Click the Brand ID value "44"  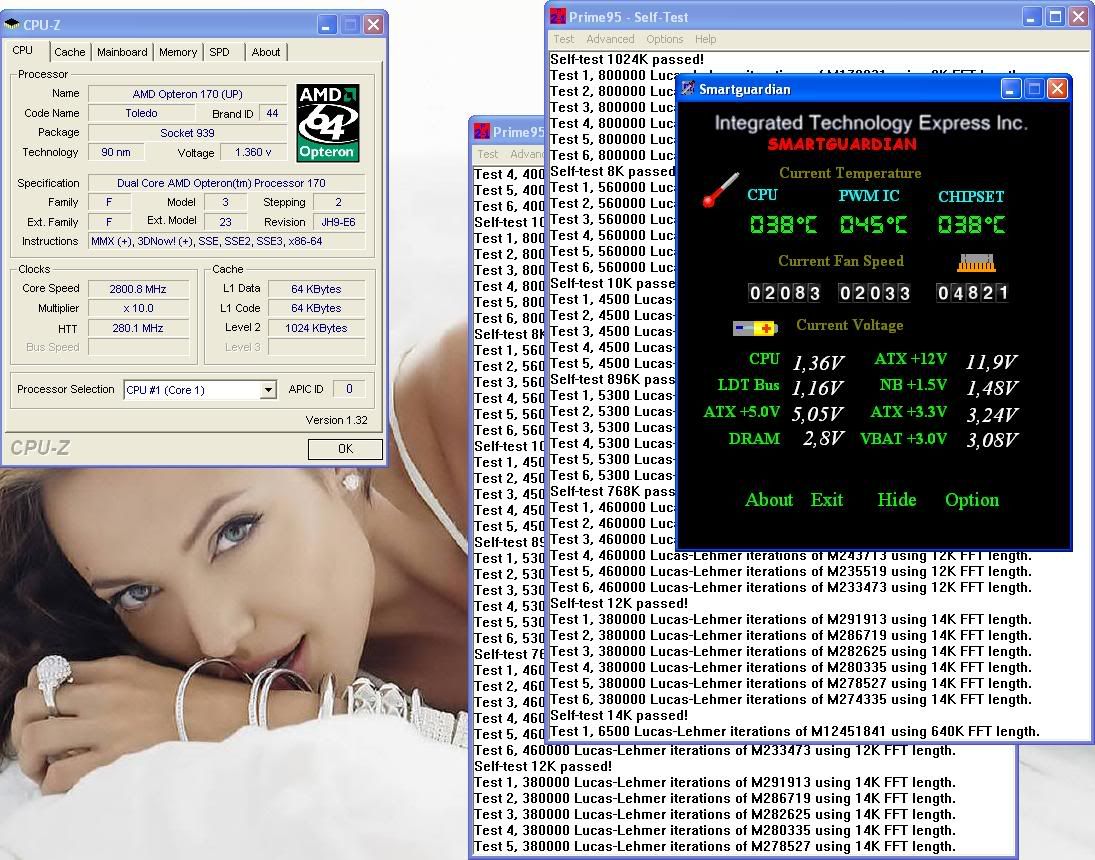pyautogui.click(x=272, y=113)
